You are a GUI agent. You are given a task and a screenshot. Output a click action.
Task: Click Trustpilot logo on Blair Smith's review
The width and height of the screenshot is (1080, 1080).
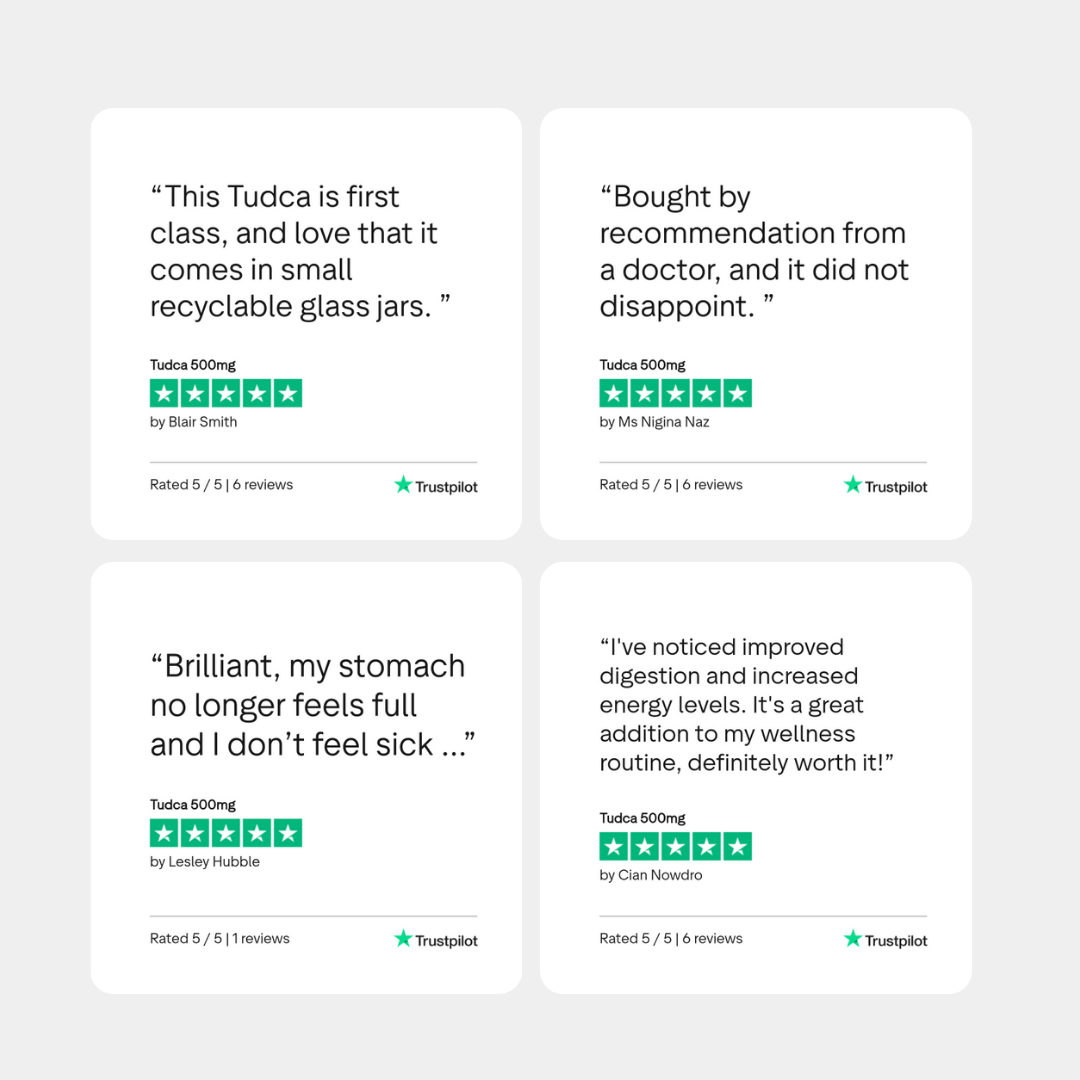(x=436, y=486)
